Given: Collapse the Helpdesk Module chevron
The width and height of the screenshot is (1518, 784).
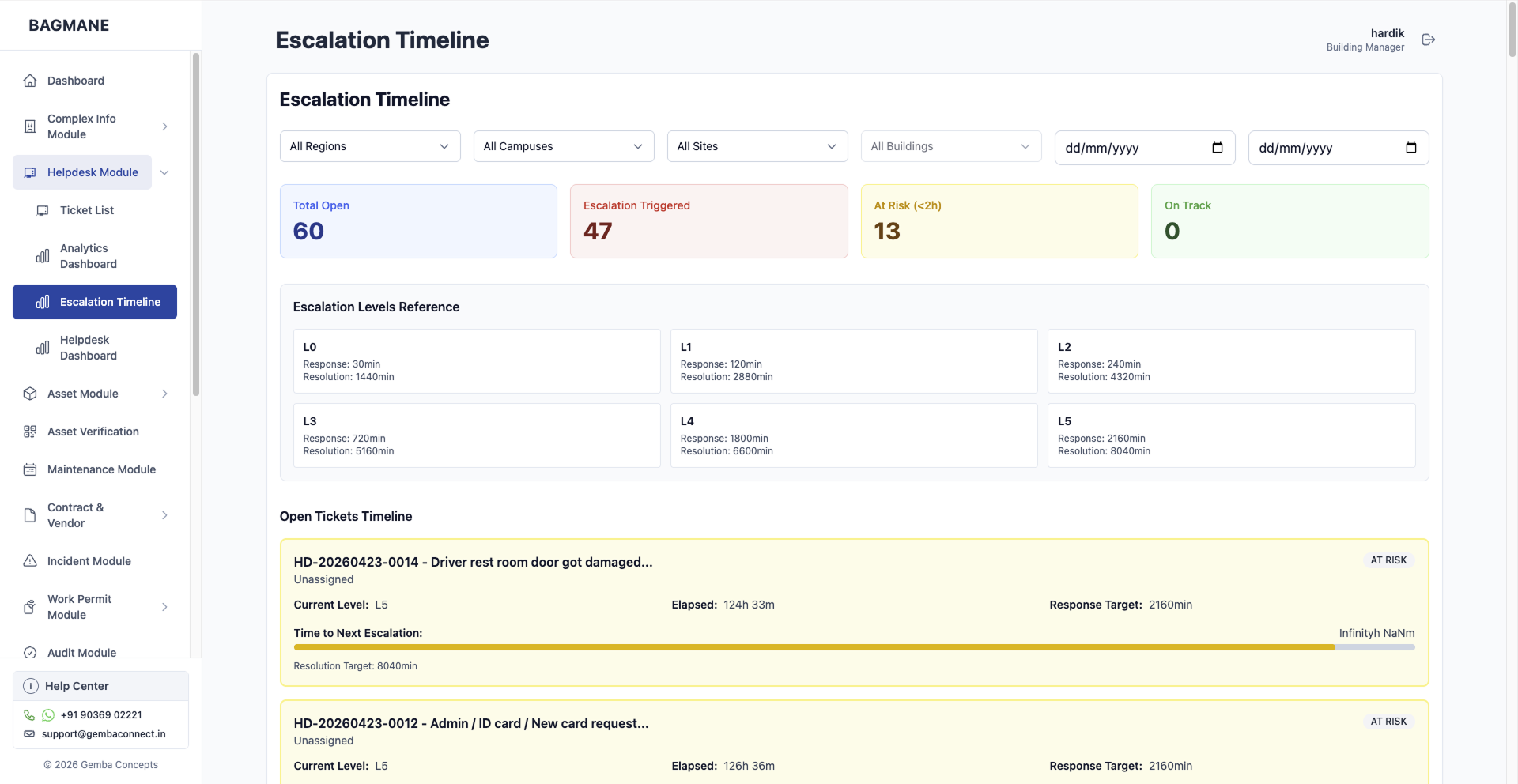Looking at the screenshot, I should 164,172.
